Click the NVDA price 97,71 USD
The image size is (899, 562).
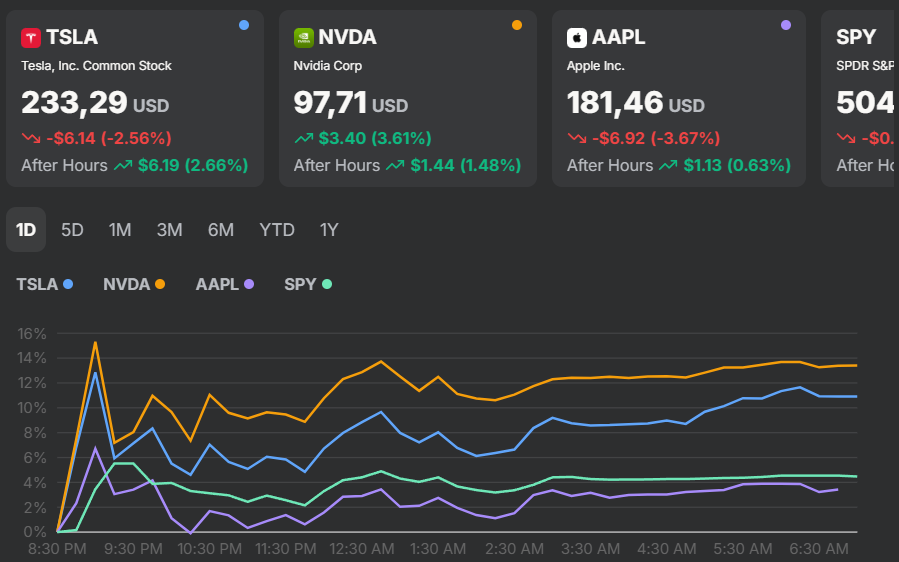[x=351, y=103]
